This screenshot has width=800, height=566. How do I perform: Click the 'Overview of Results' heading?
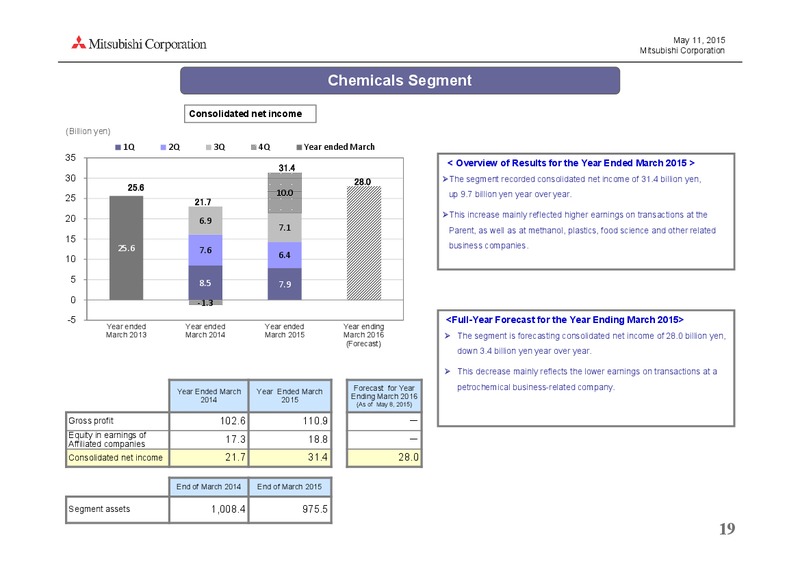571,163
